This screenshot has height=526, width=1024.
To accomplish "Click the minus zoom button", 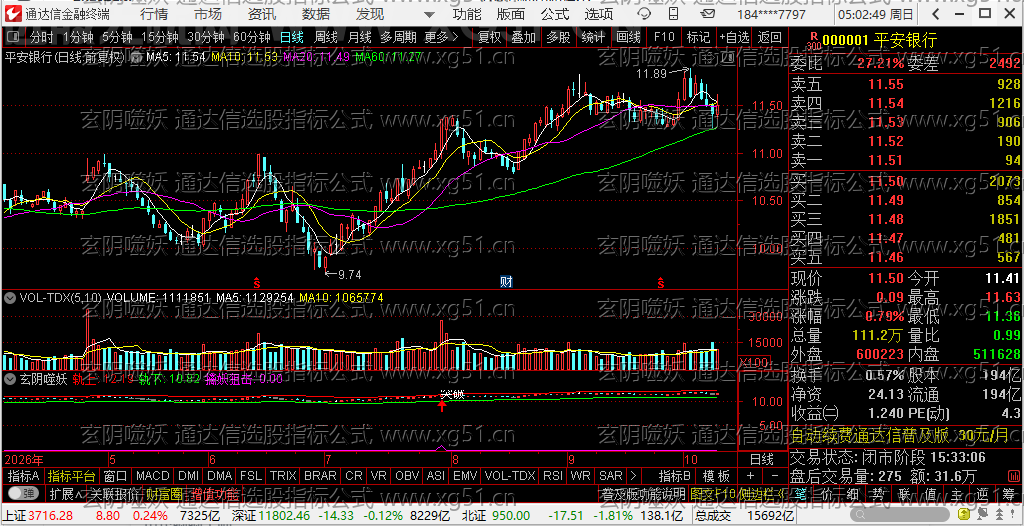I will tap(774, 476).
